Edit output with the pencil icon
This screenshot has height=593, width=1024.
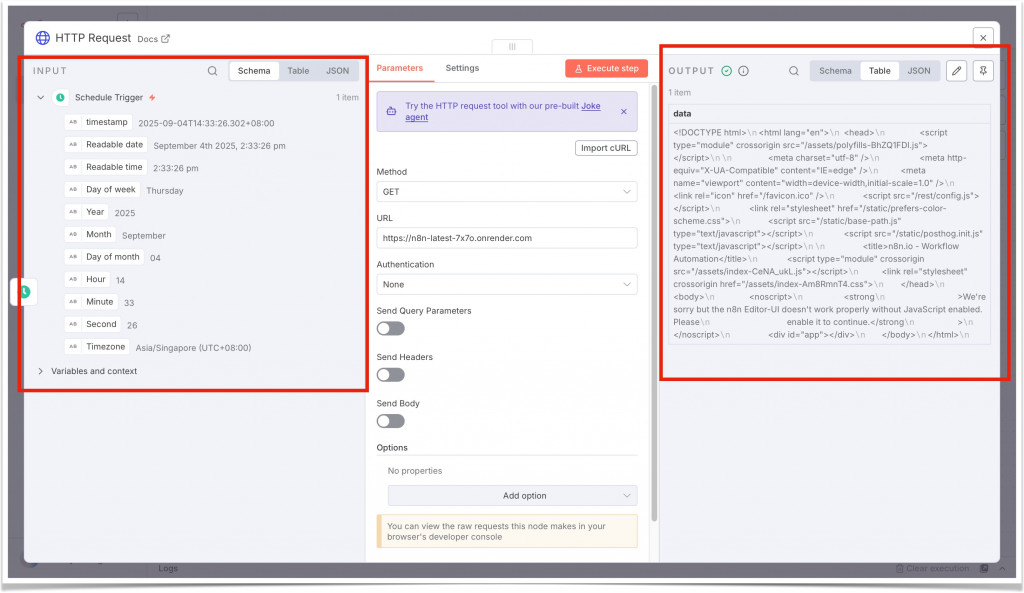(x=957, y=71)
